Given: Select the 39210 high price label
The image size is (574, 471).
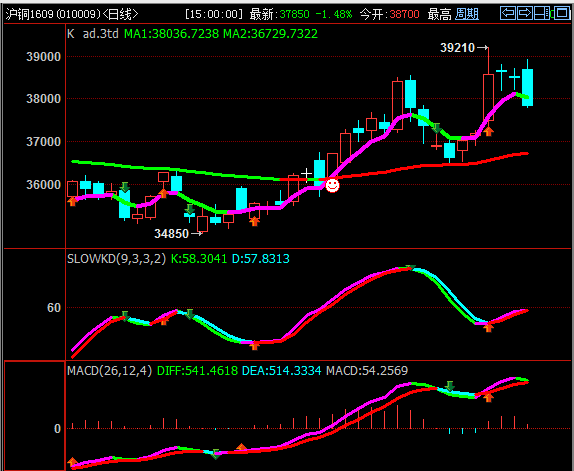Looking at the screenshot, I should 458,48.
